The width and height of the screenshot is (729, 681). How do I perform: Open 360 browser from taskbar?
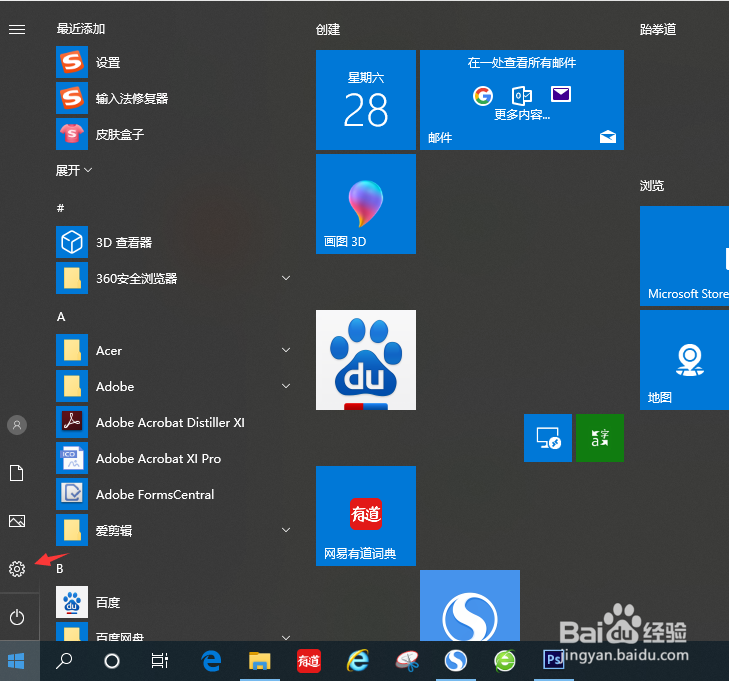[x=505, y=661]
